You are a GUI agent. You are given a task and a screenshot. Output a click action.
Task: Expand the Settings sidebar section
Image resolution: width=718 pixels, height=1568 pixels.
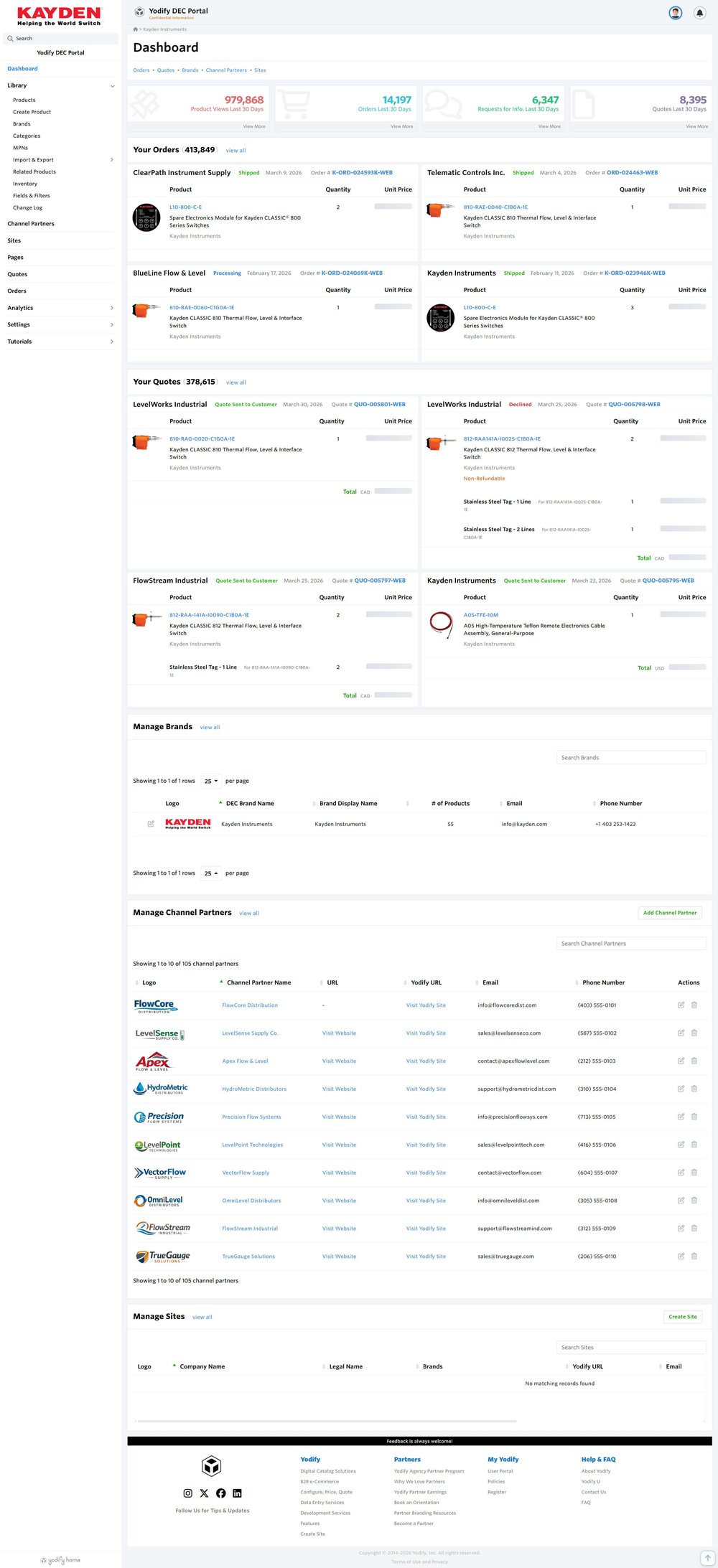(x=111, y=325)
